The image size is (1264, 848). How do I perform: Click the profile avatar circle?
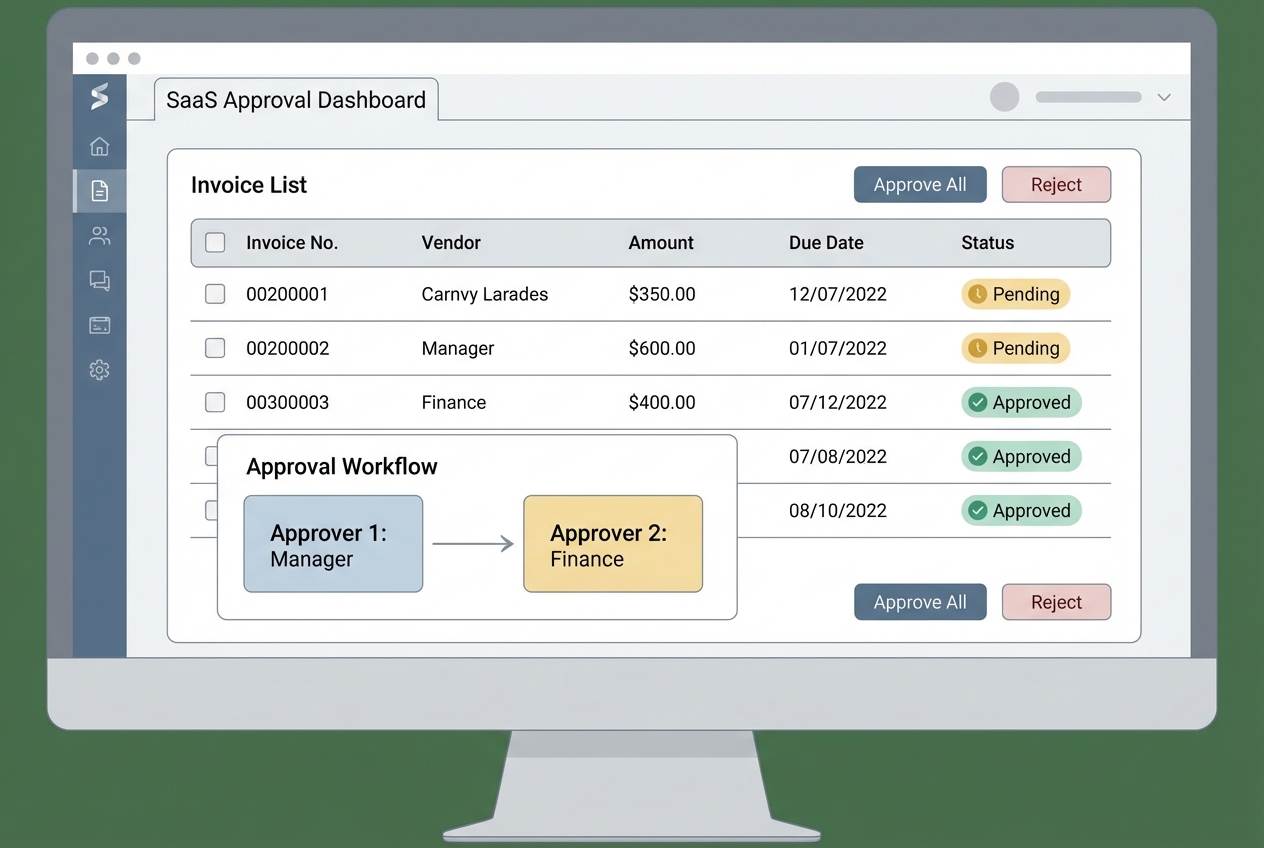pyautogui.click(x=1003, y=97)
